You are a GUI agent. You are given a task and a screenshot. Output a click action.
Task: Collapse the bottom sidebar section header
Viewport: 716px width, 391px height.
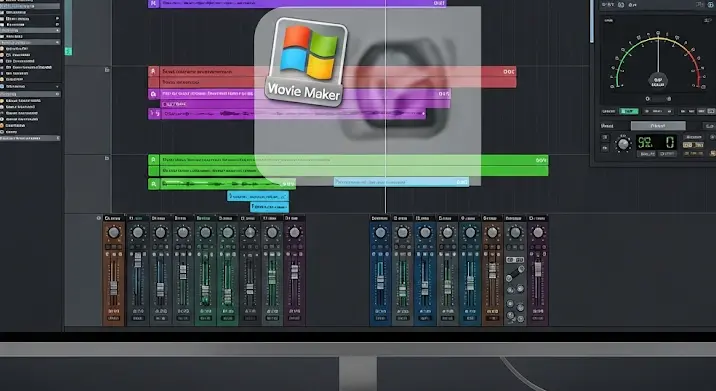[30, 138]
